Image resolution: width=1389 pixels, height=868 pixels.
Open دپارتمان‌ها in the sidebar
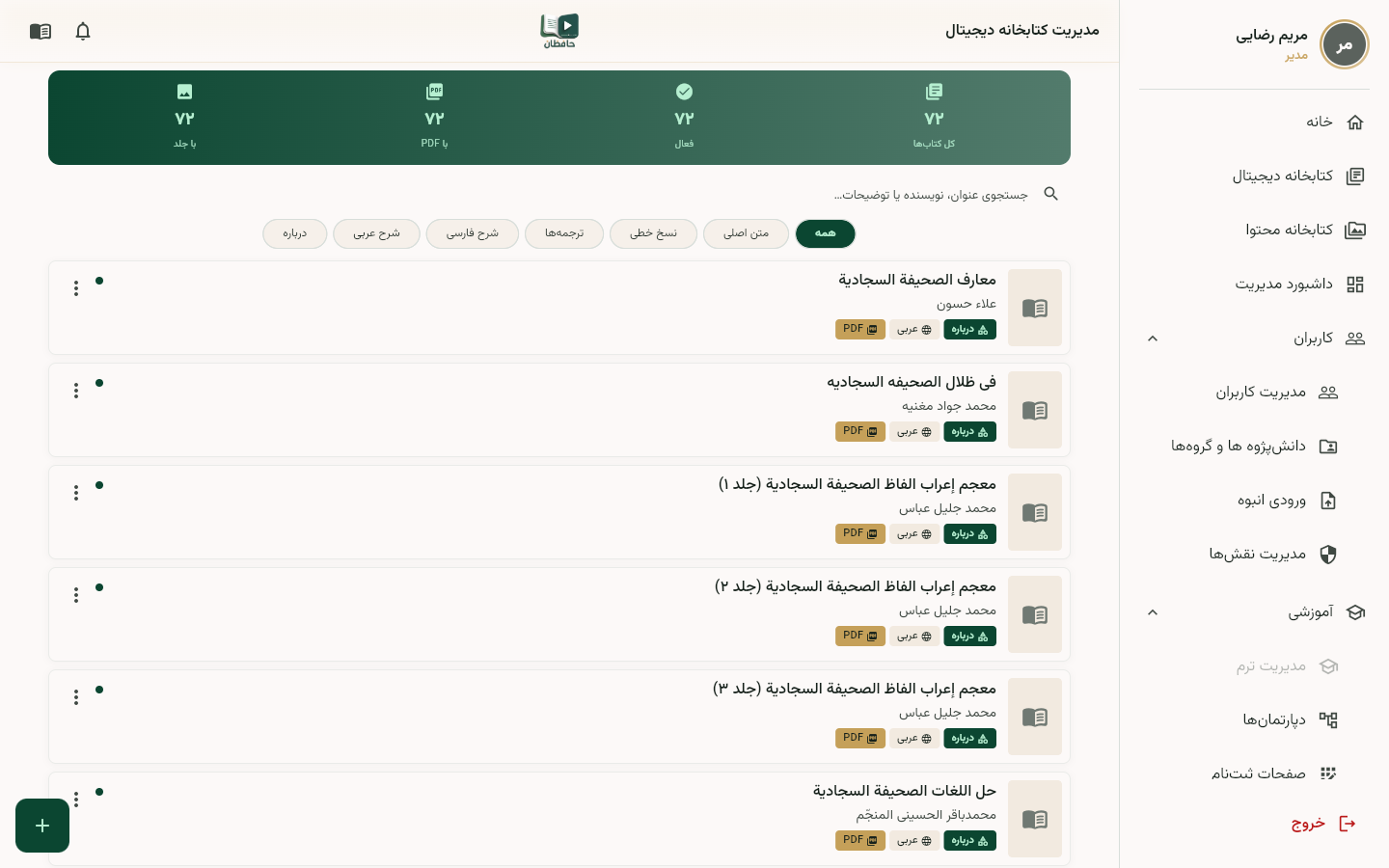tap(1254, 719)
